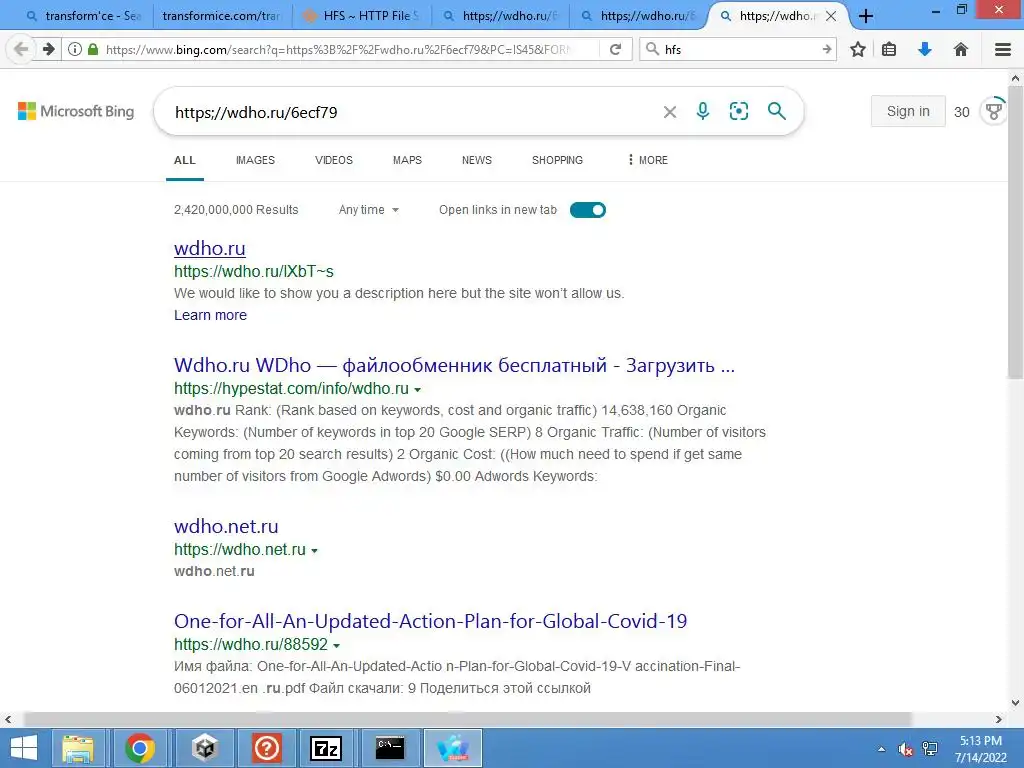Toggle Open links in new tab switch
Viewport: 1024px width, 768px height.
coord(588,210)
